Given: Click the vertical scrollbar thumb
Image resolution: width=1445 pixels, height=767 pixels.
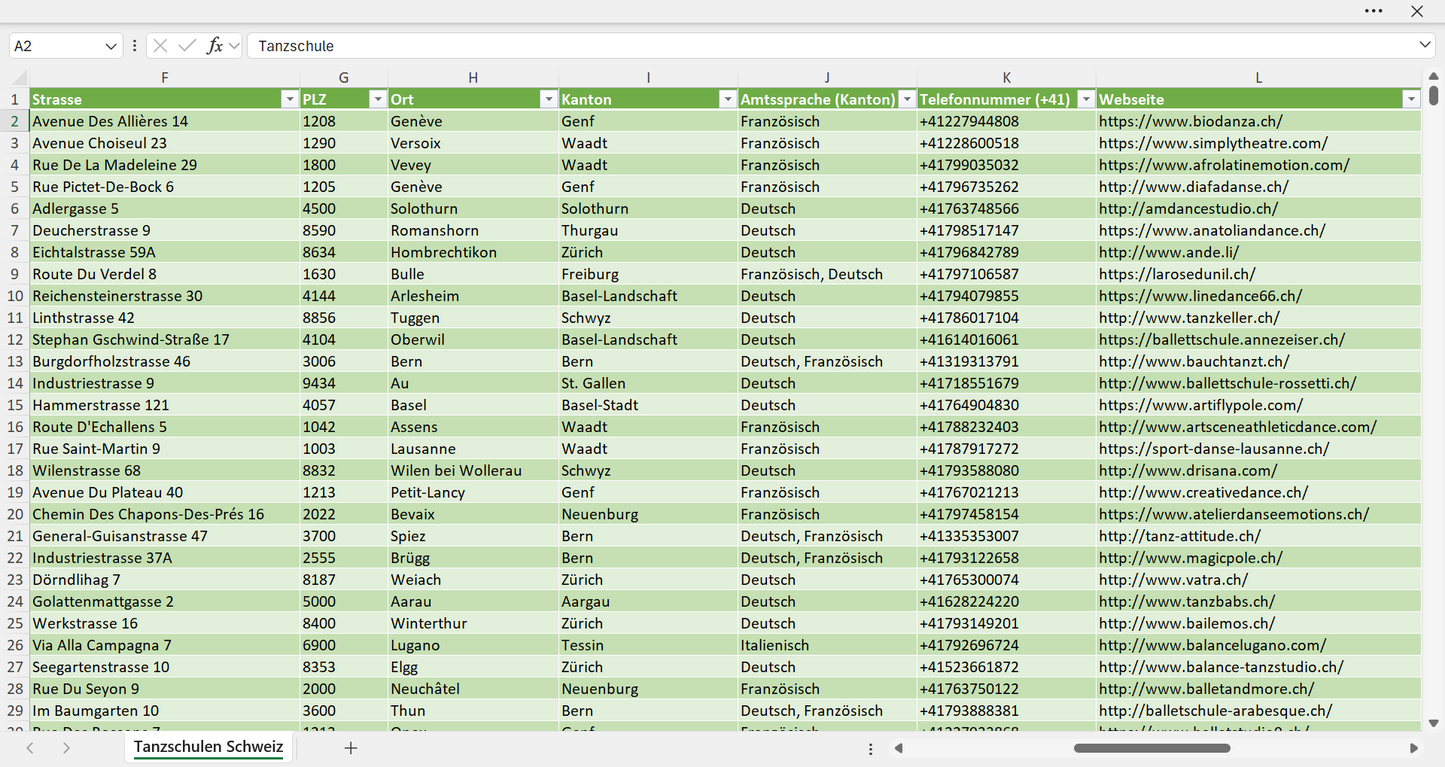Looking at the screenshot, I should pos(1433,96).
